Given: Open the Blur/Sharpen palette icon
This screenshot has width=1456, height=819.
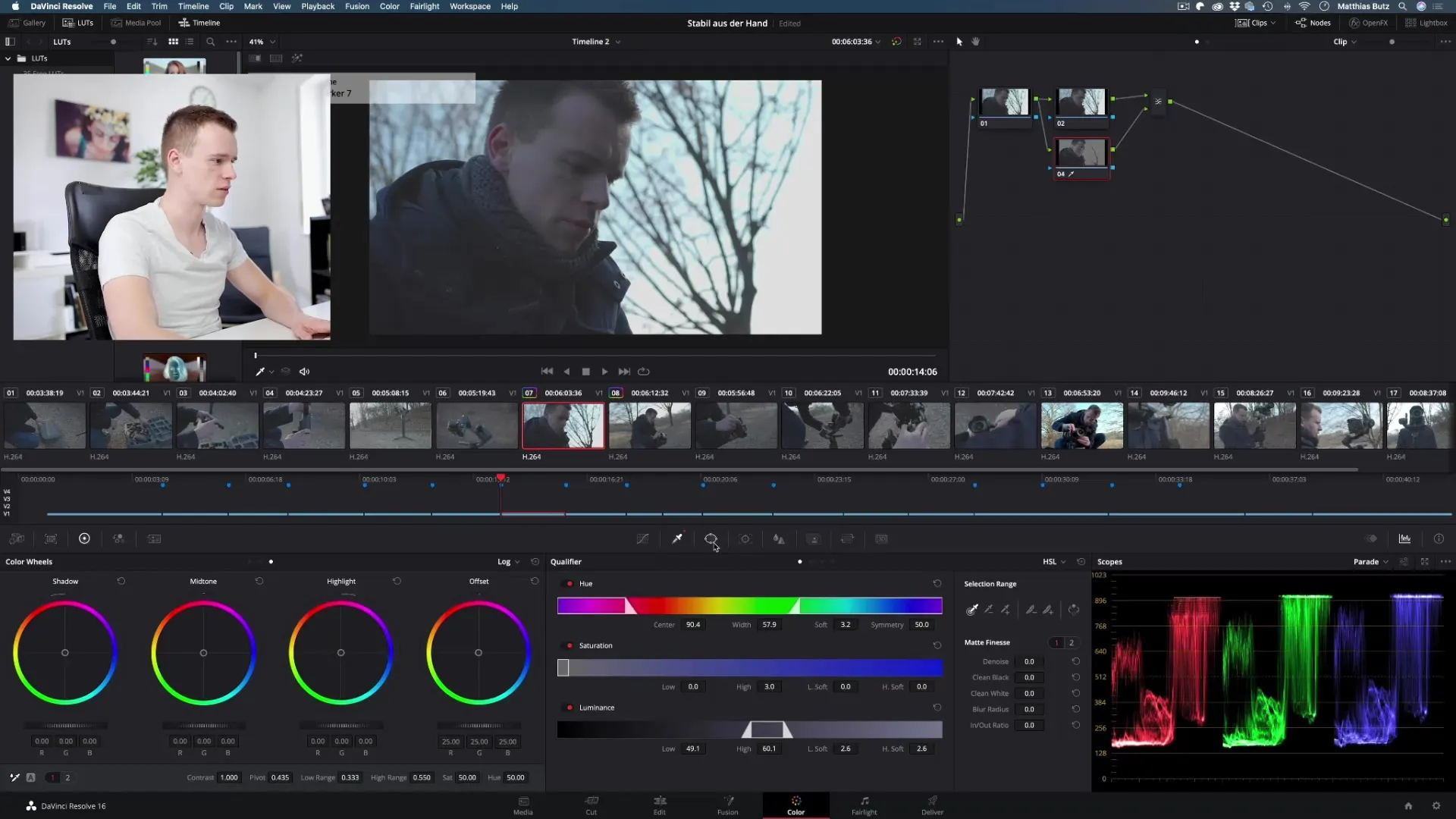Looking at the screenshot, I should 779,539.
